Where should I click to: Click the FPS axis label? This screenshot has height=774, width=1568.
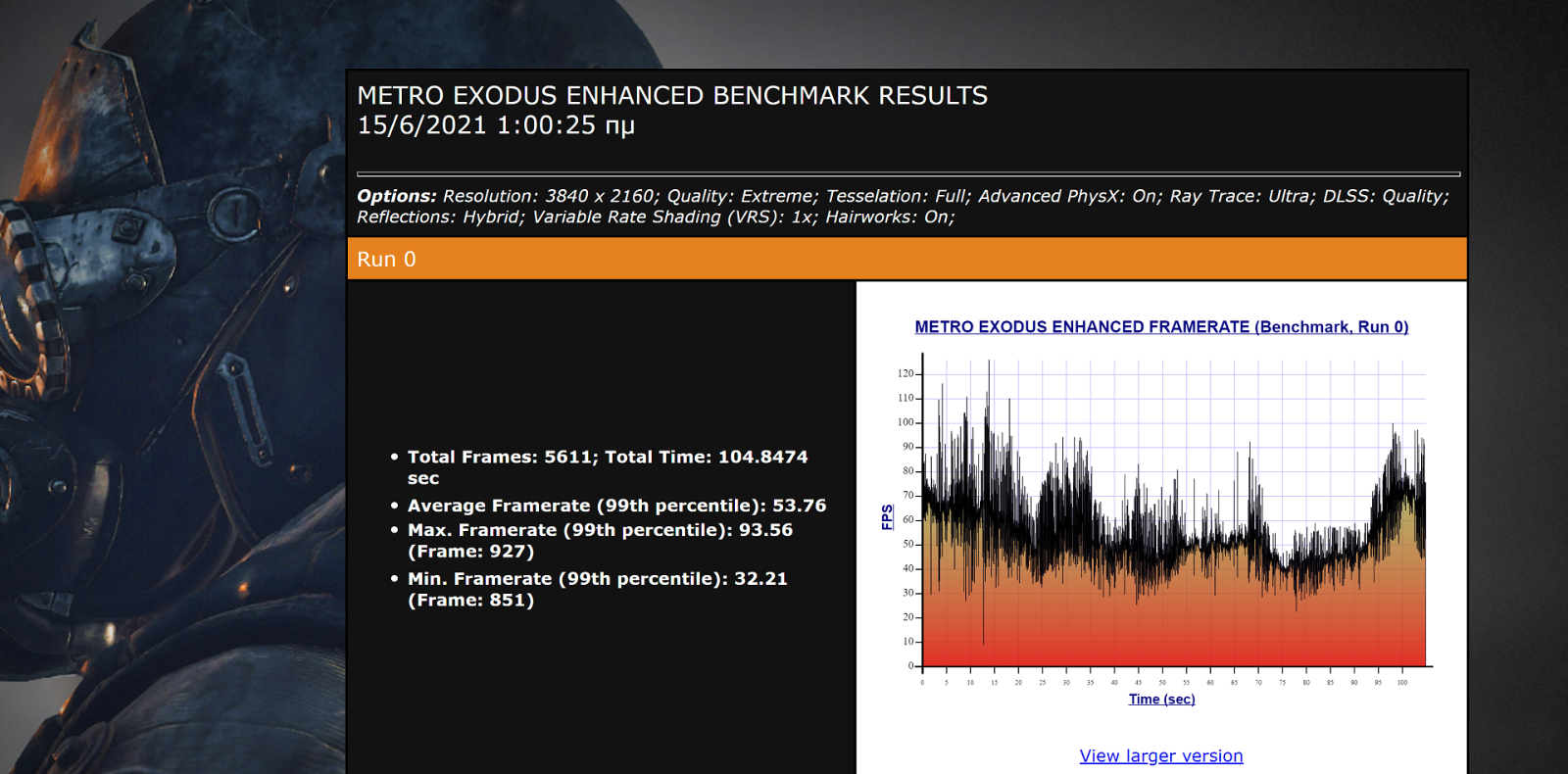pos(887,517)
